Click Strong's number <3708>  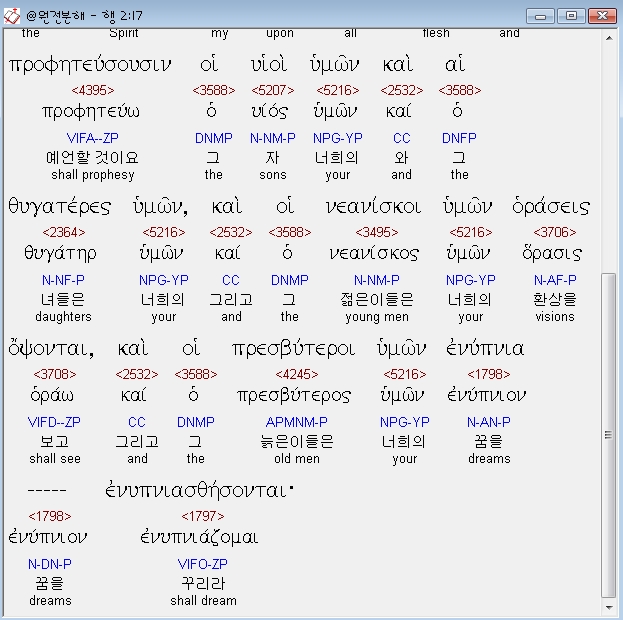point(55,374)
